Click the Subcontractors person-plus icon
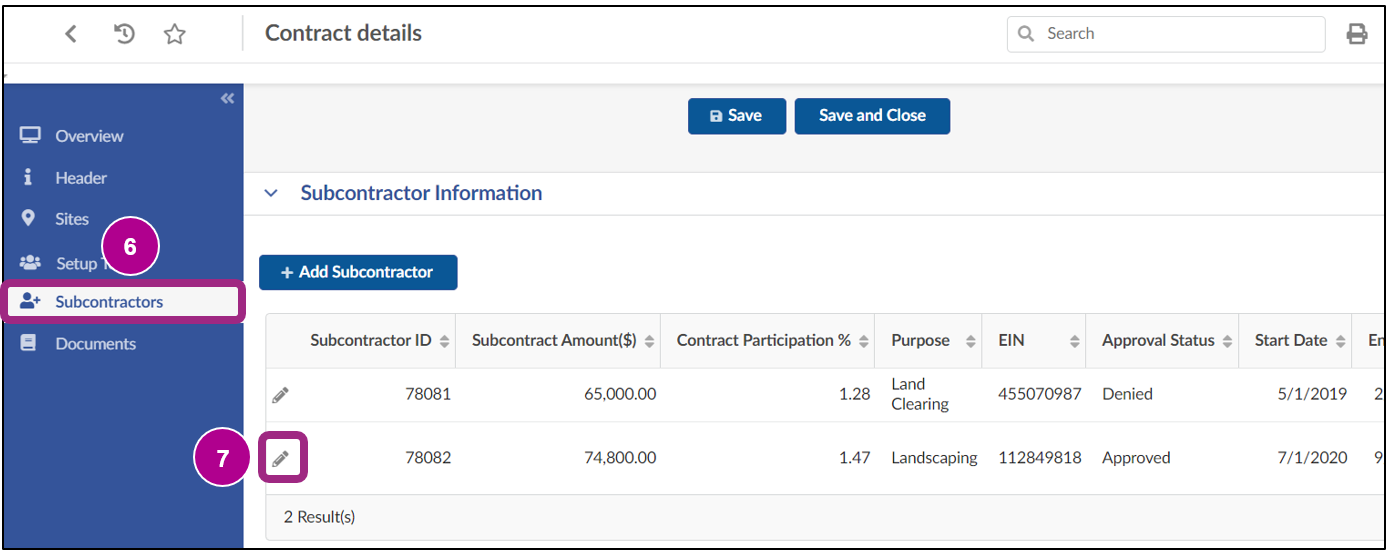The image size is (1392, 555). pyautogui.click(x=30, y=301)
